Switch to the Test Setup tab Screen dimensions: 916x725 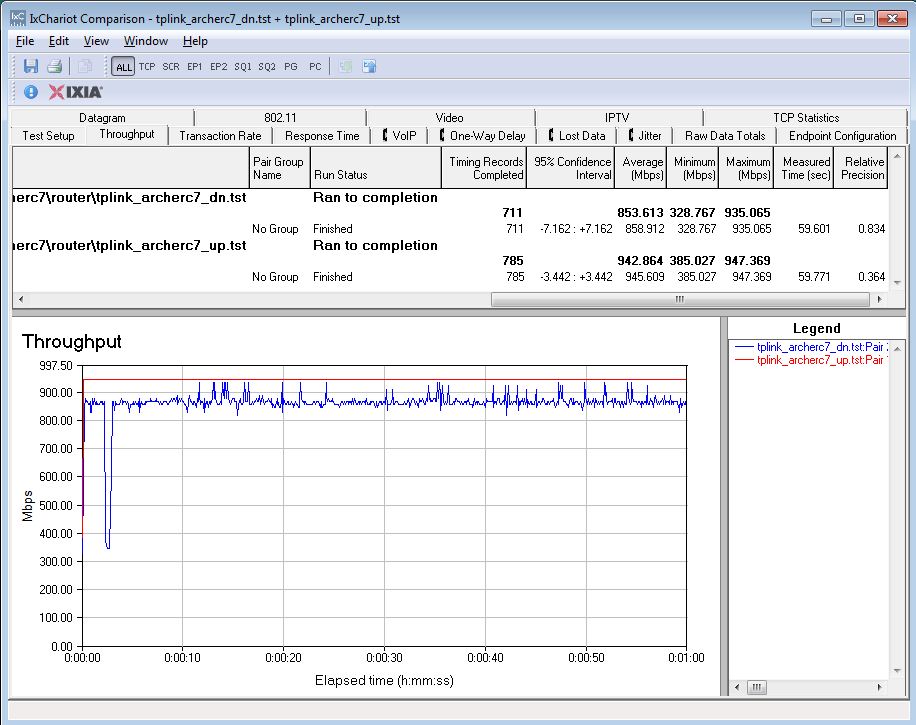tap(48, 136)
